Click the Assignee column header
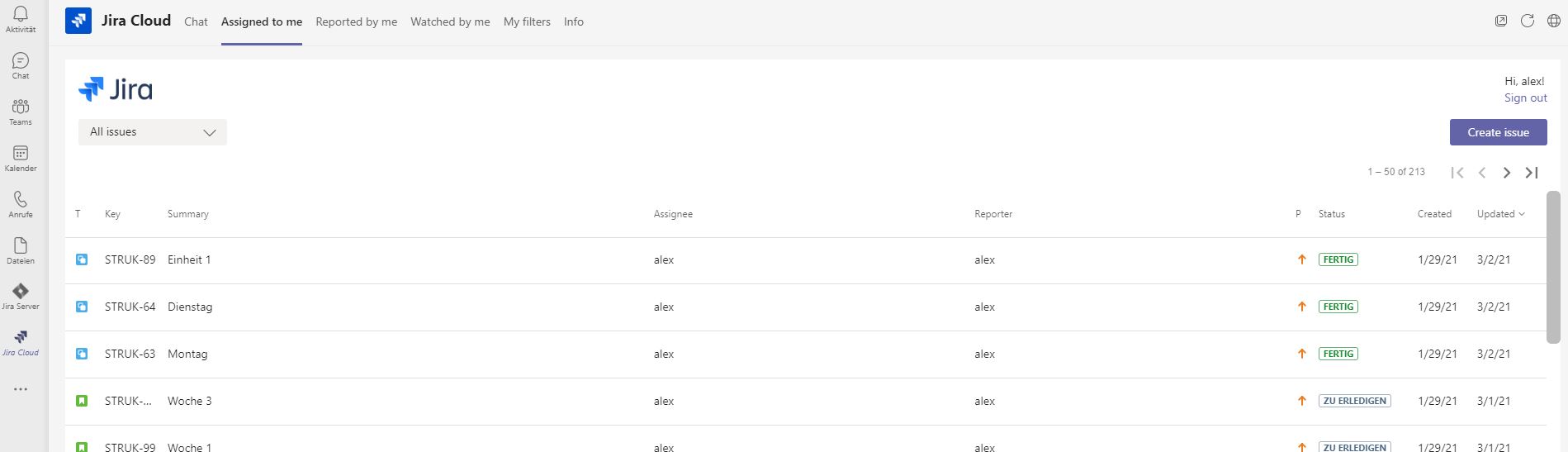Image resolution: width=1568 pixels, height=452 pixels. click(673, 214)
